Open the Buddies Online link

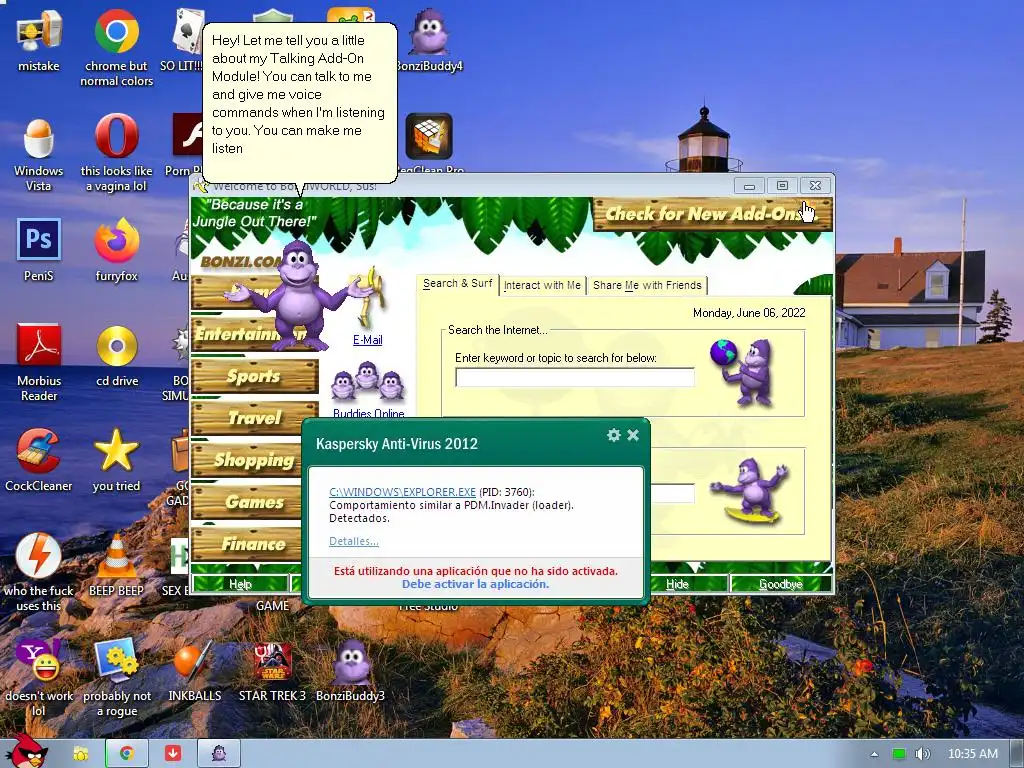click(368, 413)
